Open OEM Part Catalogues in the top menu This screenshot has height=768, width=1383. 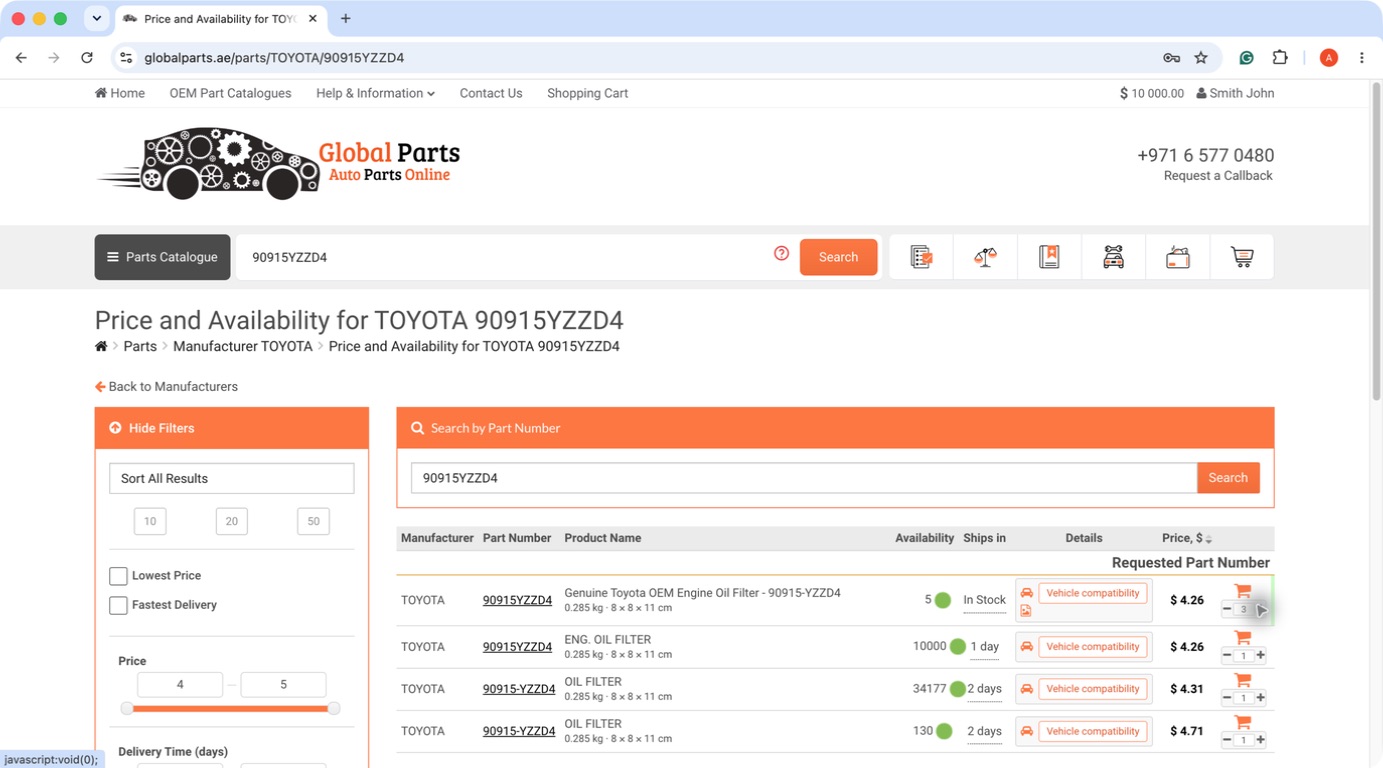230,93
